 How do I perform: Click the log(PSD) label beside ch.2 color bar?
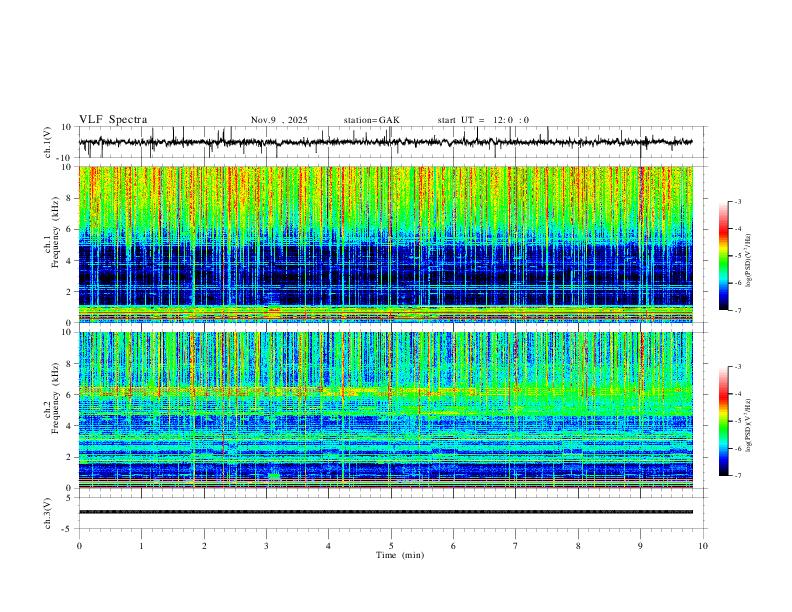[748, 425]
